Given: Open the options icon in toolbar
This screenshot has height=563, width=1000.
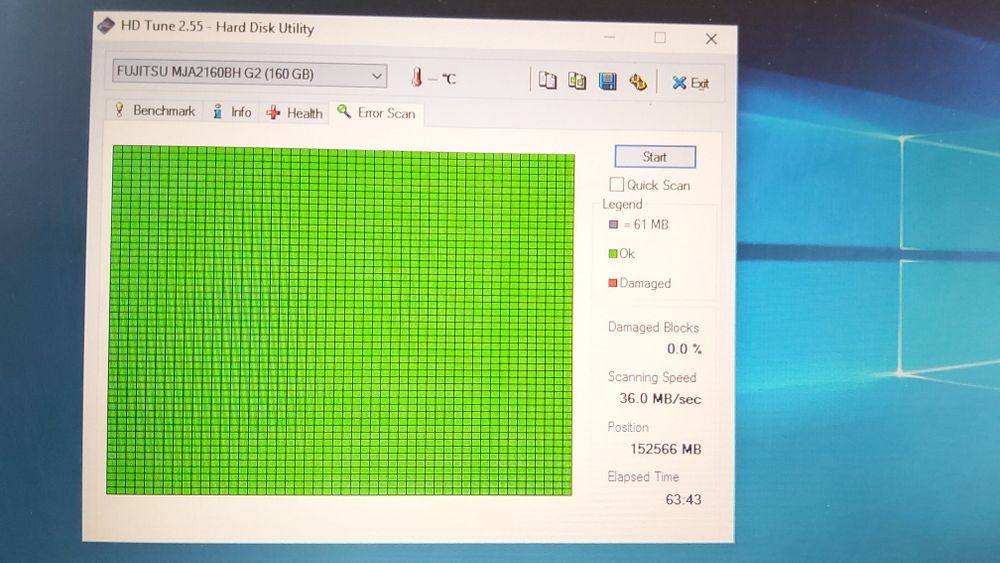Looking at the screenshot, I should point(637,82).
